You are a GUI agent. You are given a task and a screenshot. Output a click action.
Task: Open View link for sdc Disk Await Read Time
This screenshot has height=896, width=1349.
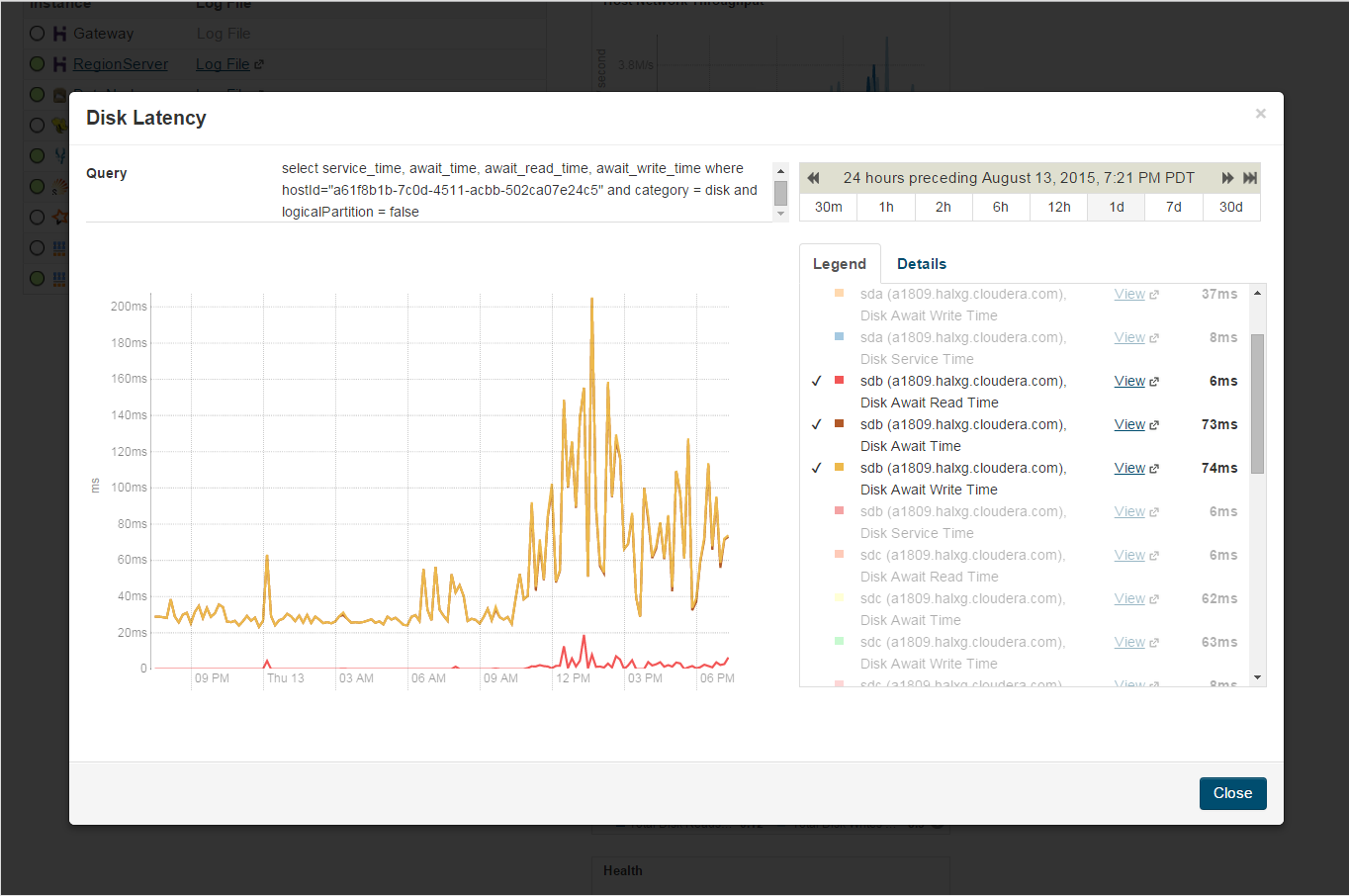[1129, 555]
